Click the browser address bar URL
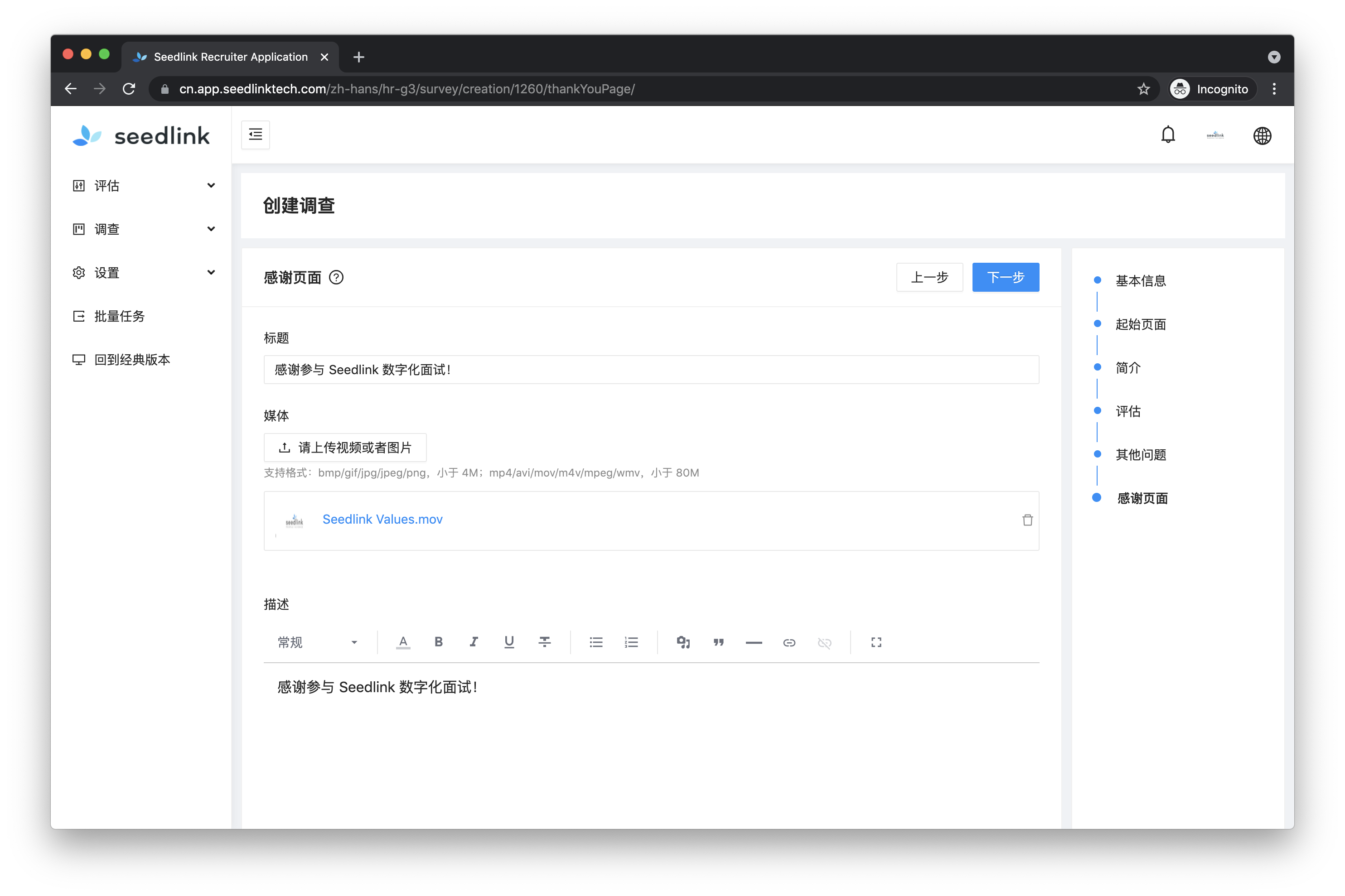 coord(407,89)
